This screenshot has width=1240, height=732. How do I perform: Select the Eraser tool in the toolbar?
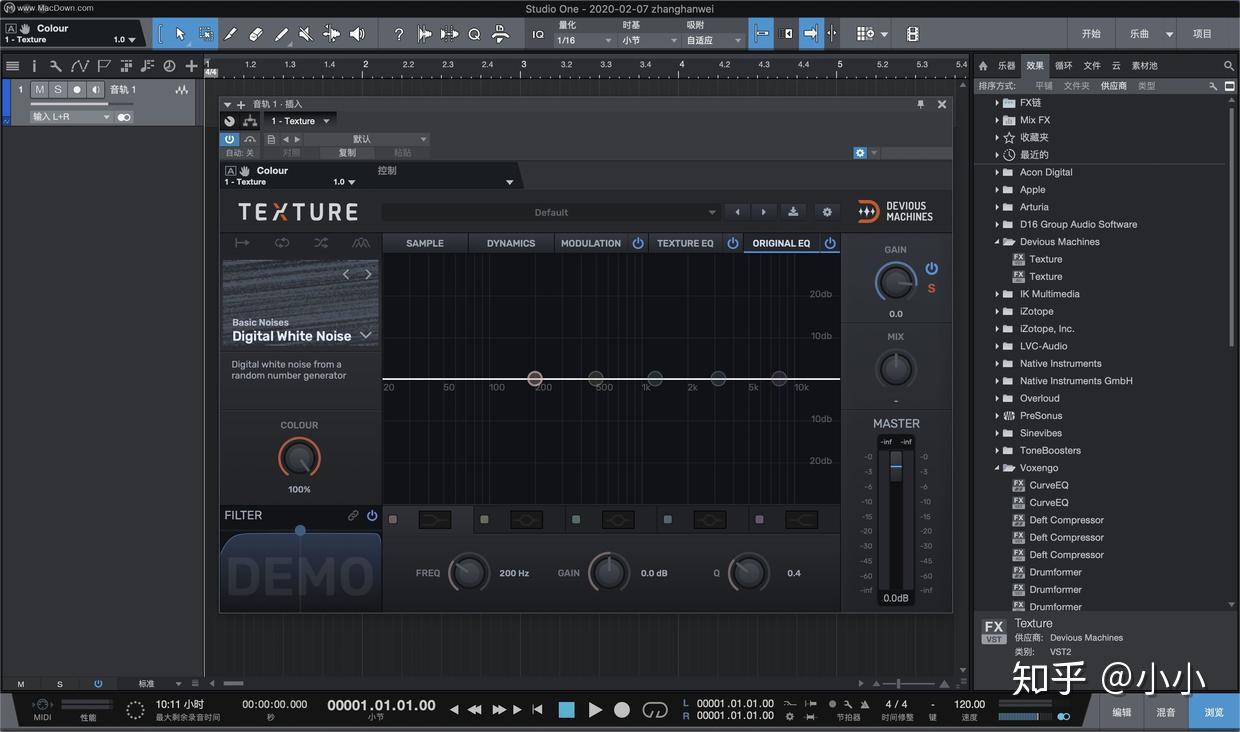click(256, 33)
